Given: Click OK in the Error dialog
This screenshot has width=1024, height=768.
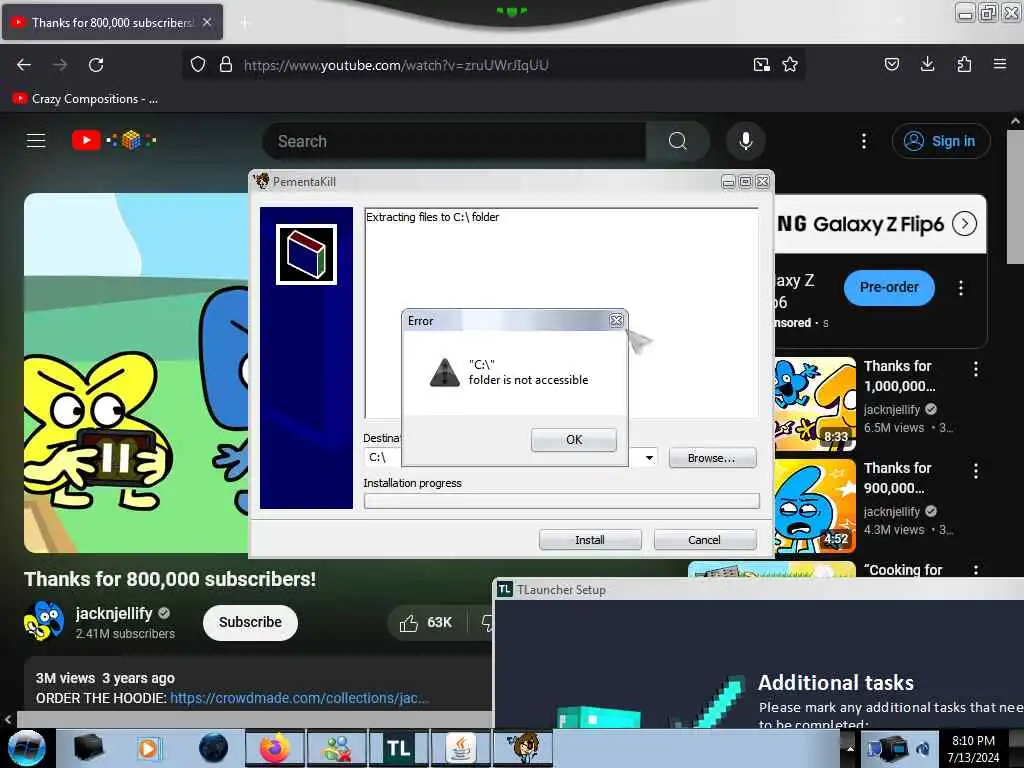Looking at the screenshot, I should tap(573, 440).
